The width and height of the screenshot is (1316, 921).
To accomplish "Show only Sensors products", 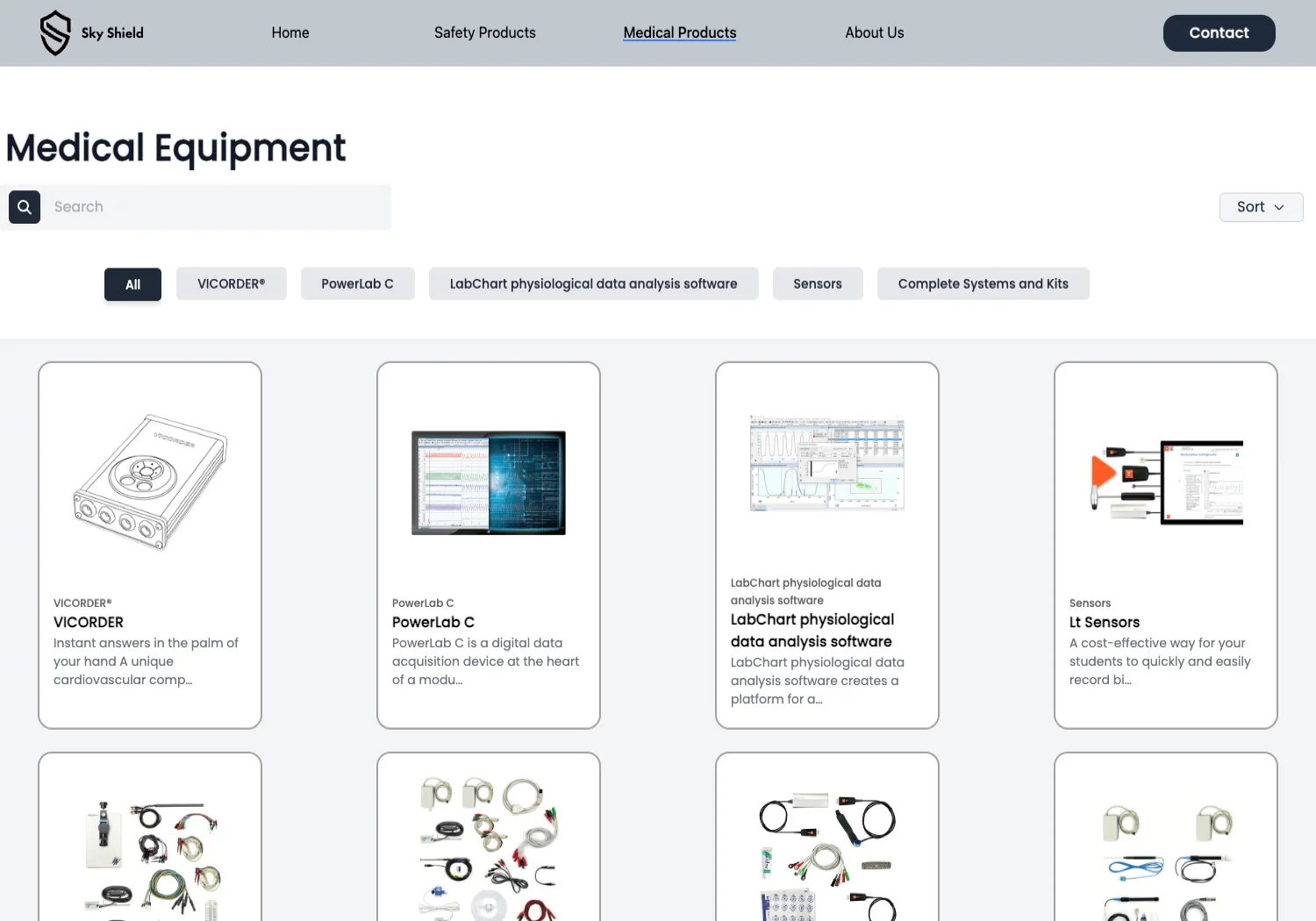I will [818, 284].
